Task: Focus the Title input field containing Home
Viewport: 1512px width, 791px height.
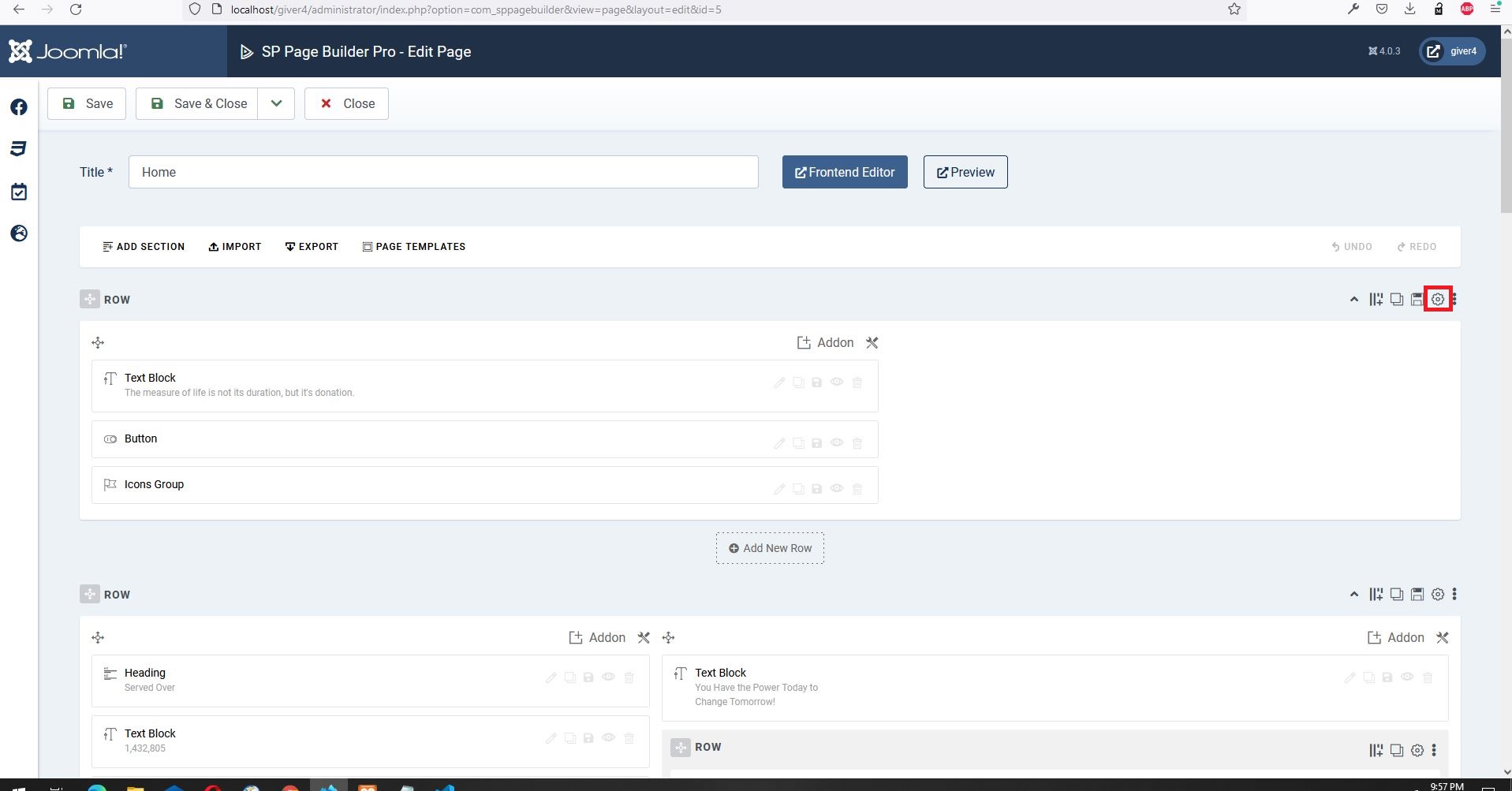Action: [x=443, y=172]
